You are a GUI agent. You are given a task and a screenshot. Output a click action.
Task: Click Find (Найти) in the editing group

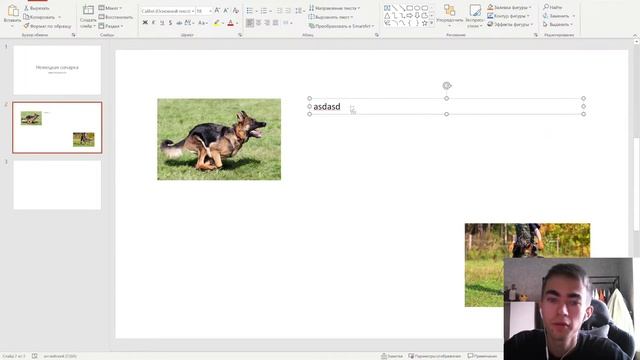[553, 7]
